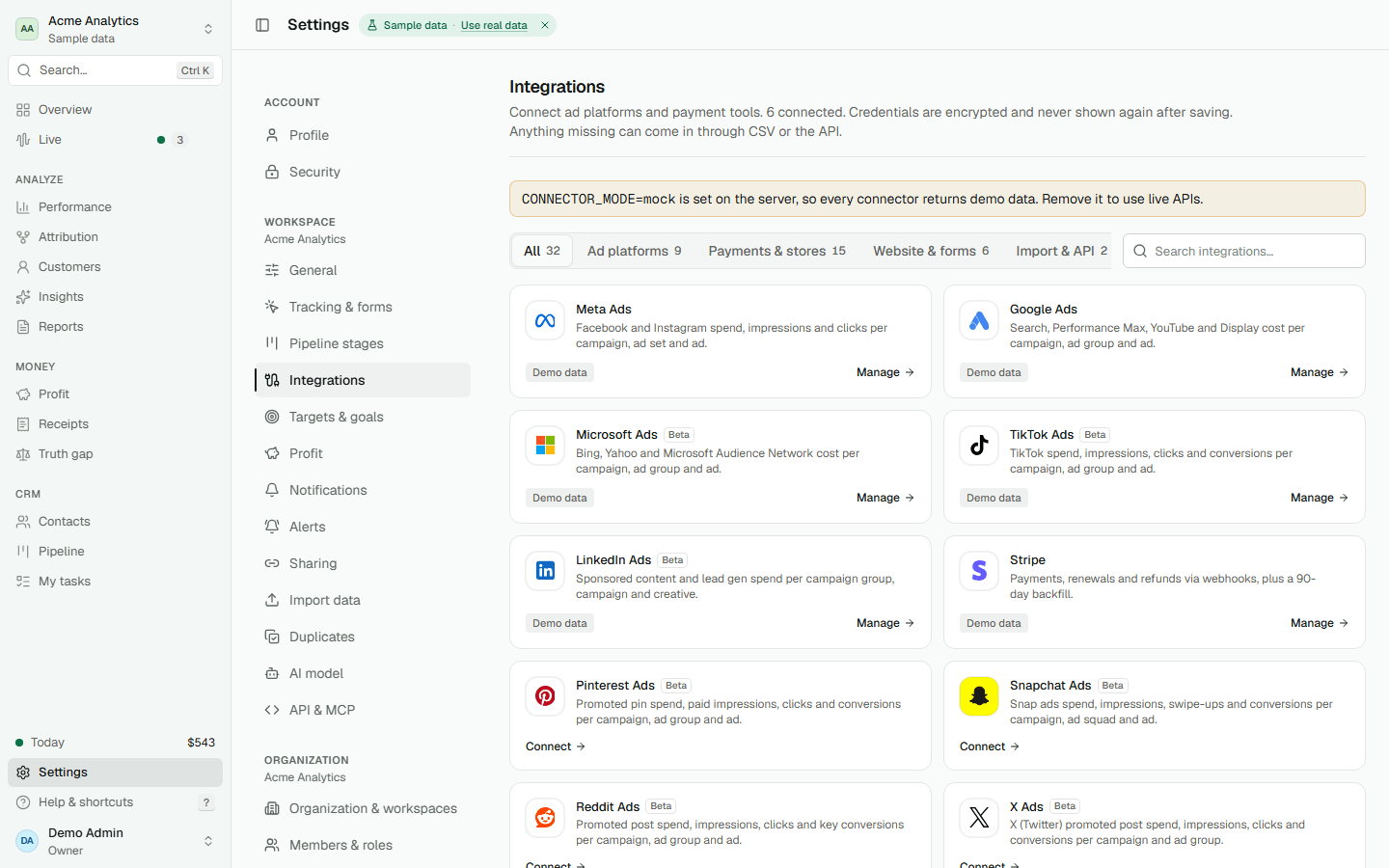Open Organization & workspaces settings
The width and height of the screenshot is (1389, 868).
pos(363,808)
